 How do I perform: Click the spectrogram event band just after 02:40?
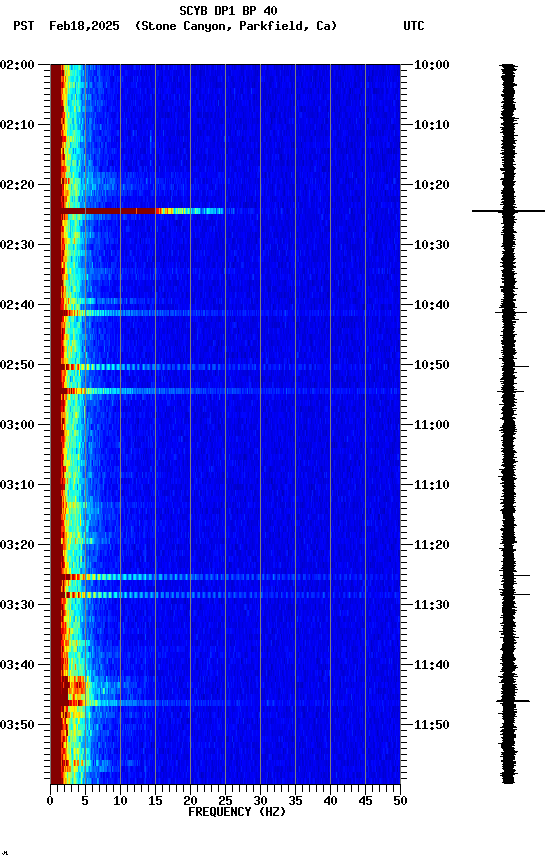(x=230, y=313)
